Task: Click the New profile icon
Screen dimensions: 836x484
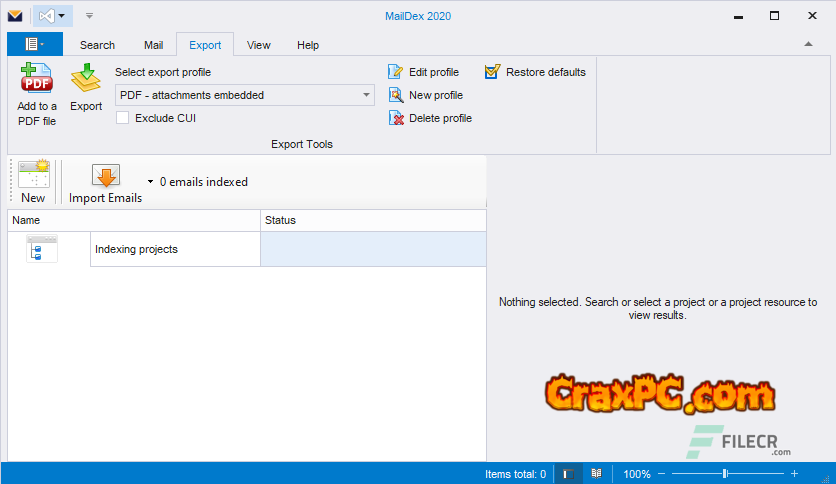Action: (x=395, y=95)
